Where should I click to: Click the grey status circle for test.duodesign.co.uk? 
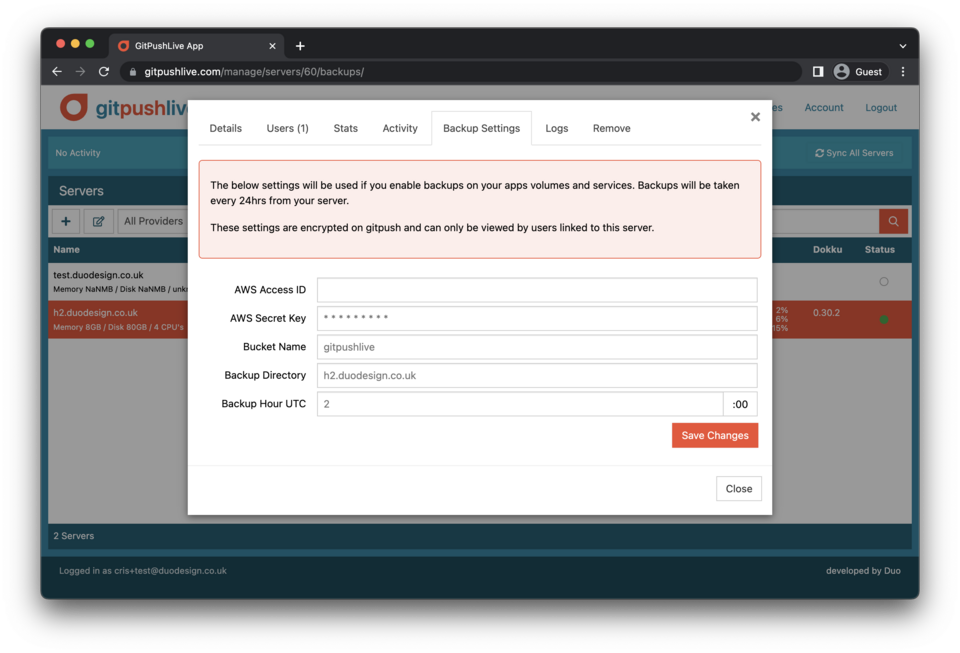click(x=883, y=282)
